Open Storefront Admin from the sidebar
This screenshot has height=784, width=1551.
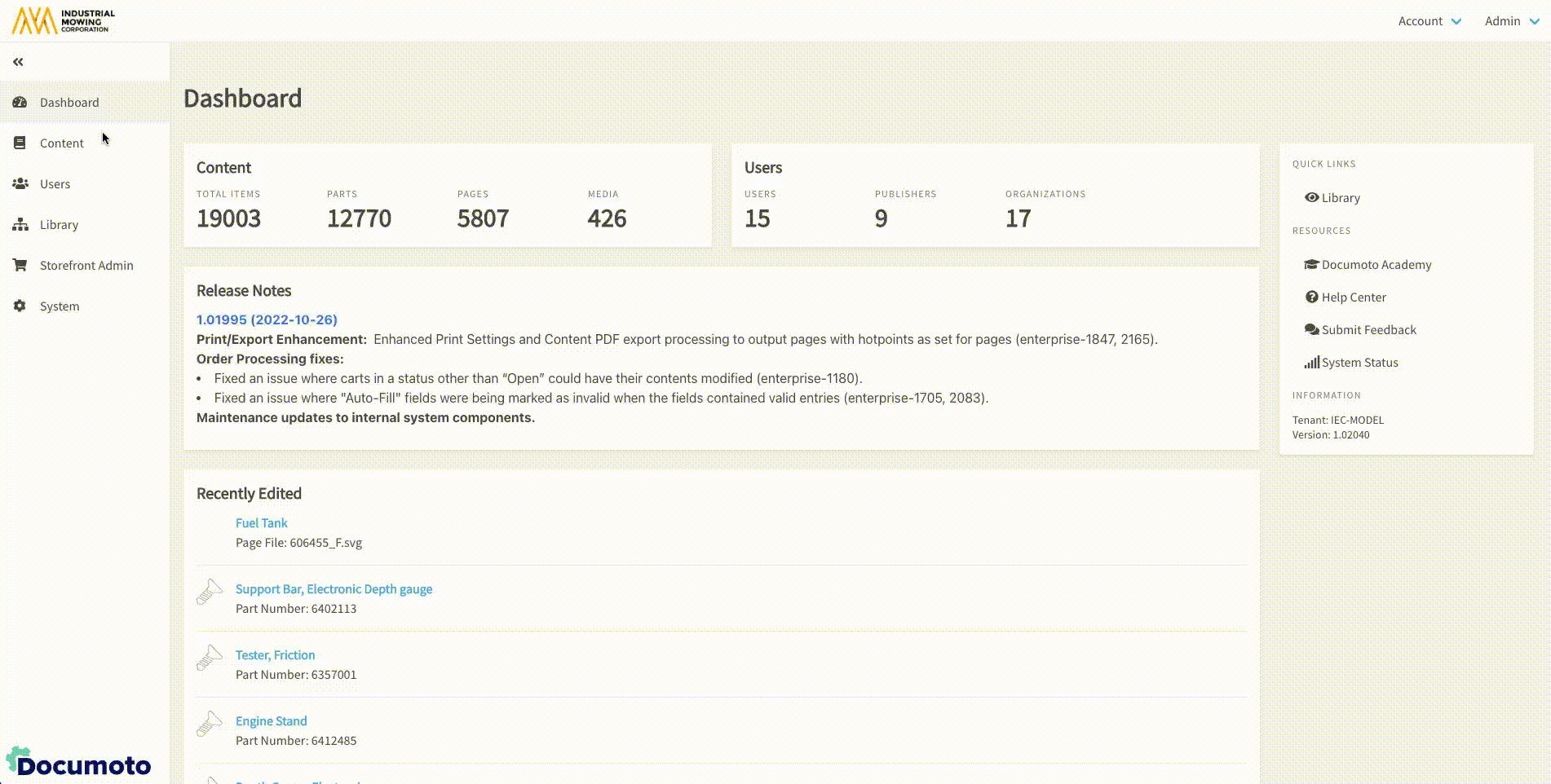(86, 266)
